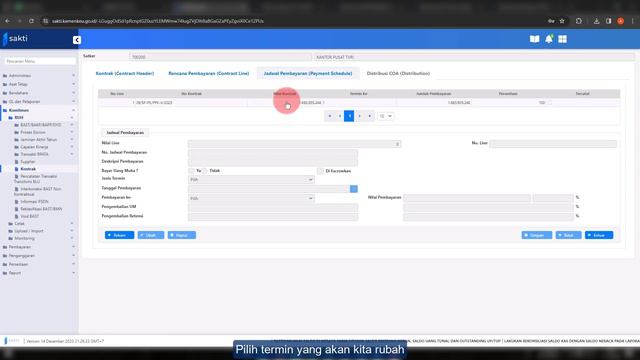Select the Tidak radio for Bayar Uang Muka
Image resolution: width=640 pixels, height=360 pixels.
[204, 171]
